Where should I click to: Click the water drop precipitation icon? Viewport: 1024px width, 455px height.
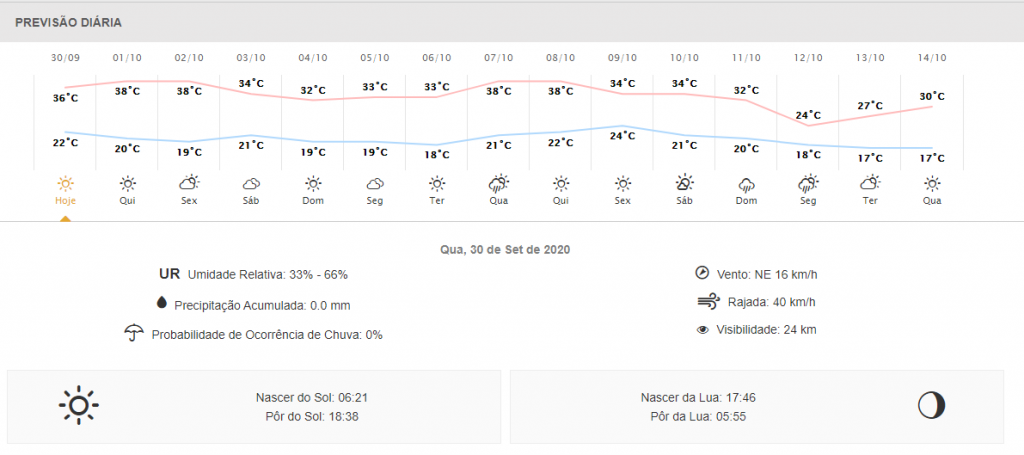(161, 304)
